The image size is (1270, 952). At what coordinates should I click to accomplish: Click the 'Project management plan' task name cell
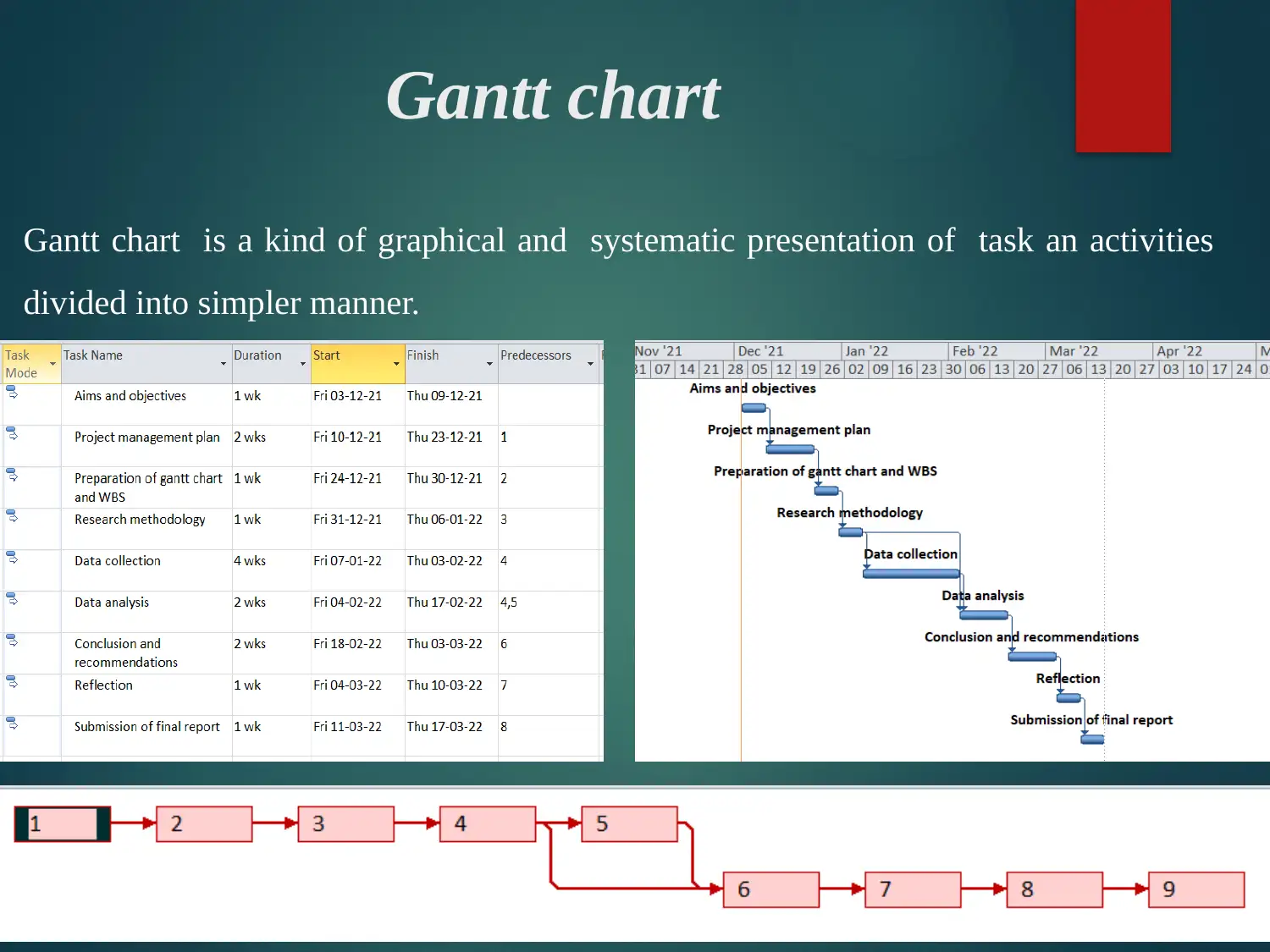[x=146, y=446]
